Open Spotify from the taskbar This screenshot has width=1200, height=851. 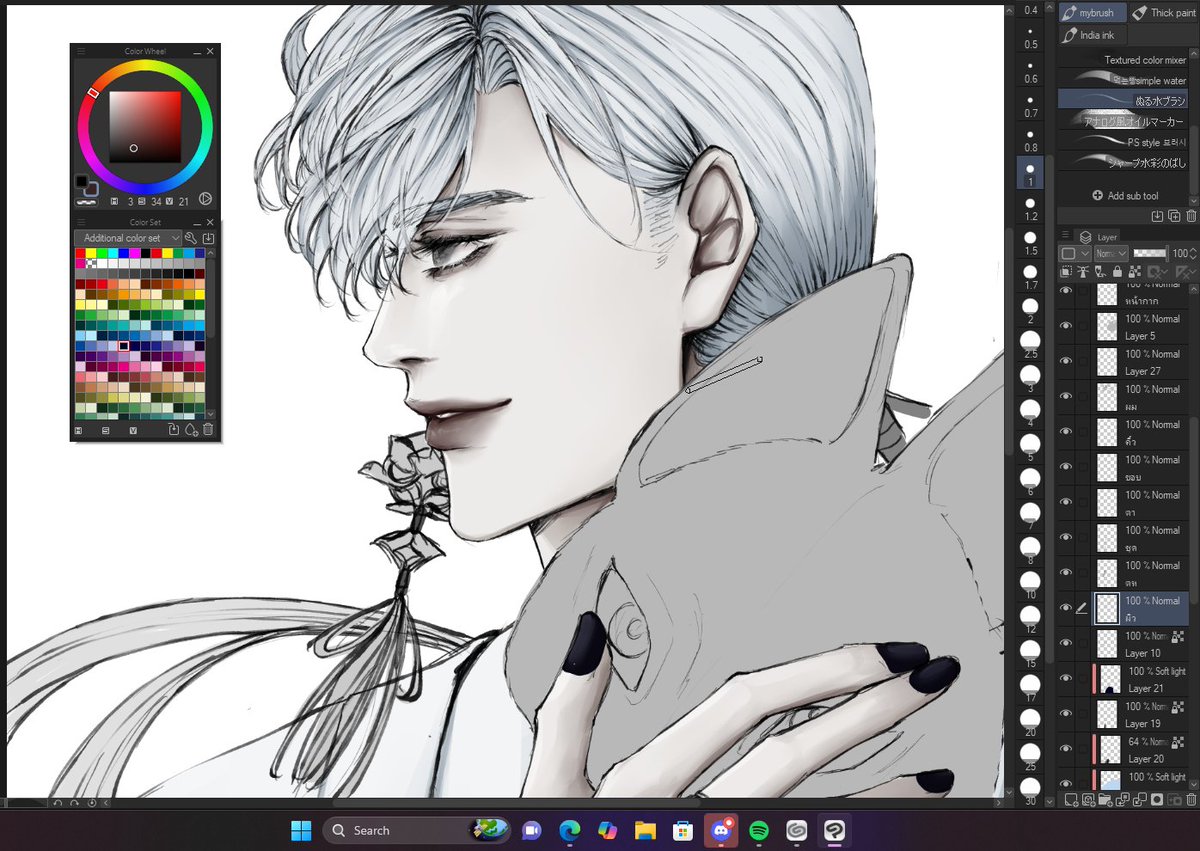click(x=758, y=830)
